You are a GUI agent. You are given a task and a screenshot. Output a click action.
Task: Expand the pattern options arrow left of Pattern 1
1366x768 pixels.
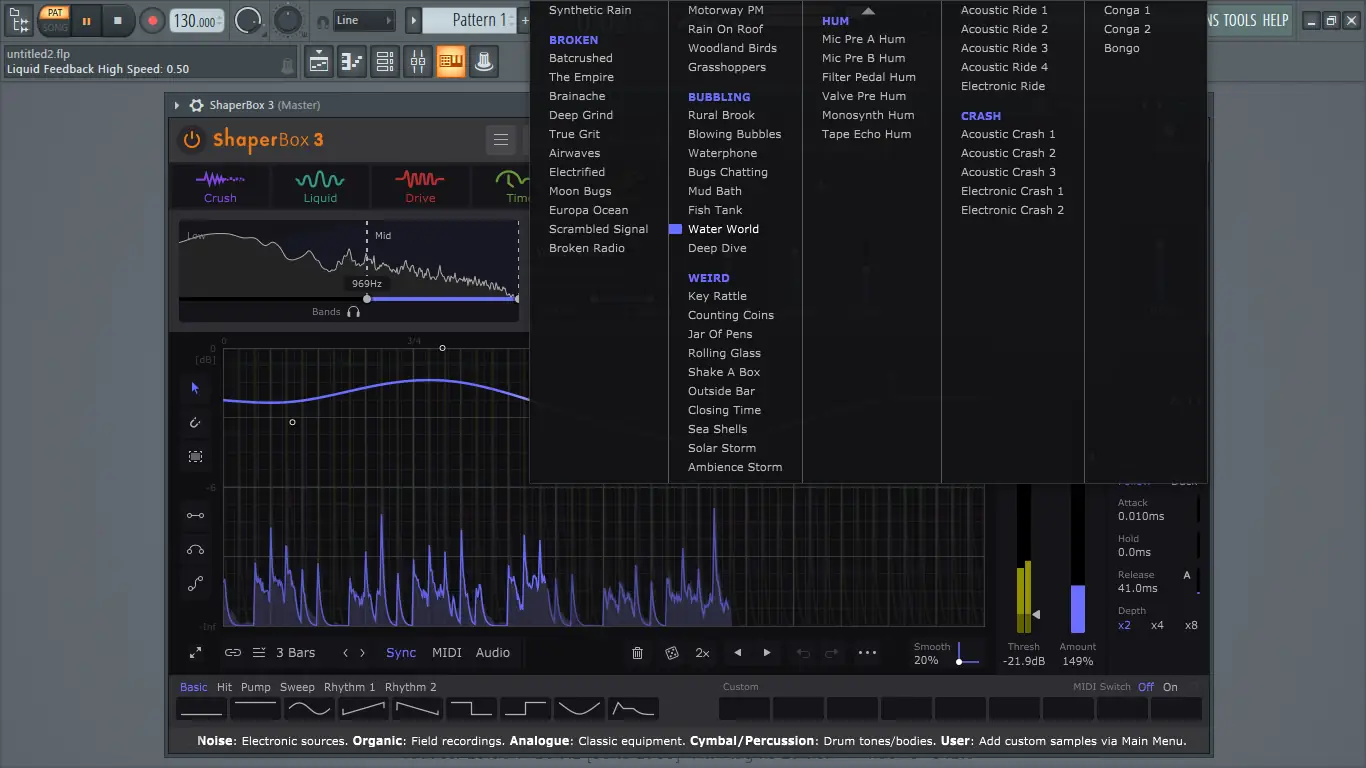click(x=413, y=20)
